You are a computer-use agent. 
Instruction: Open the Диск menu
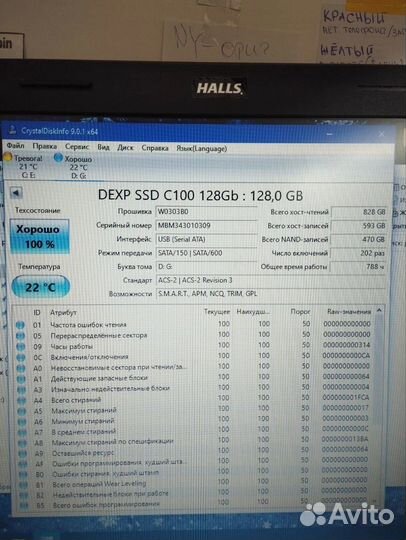pyautogui.click(x=125, y=148)
